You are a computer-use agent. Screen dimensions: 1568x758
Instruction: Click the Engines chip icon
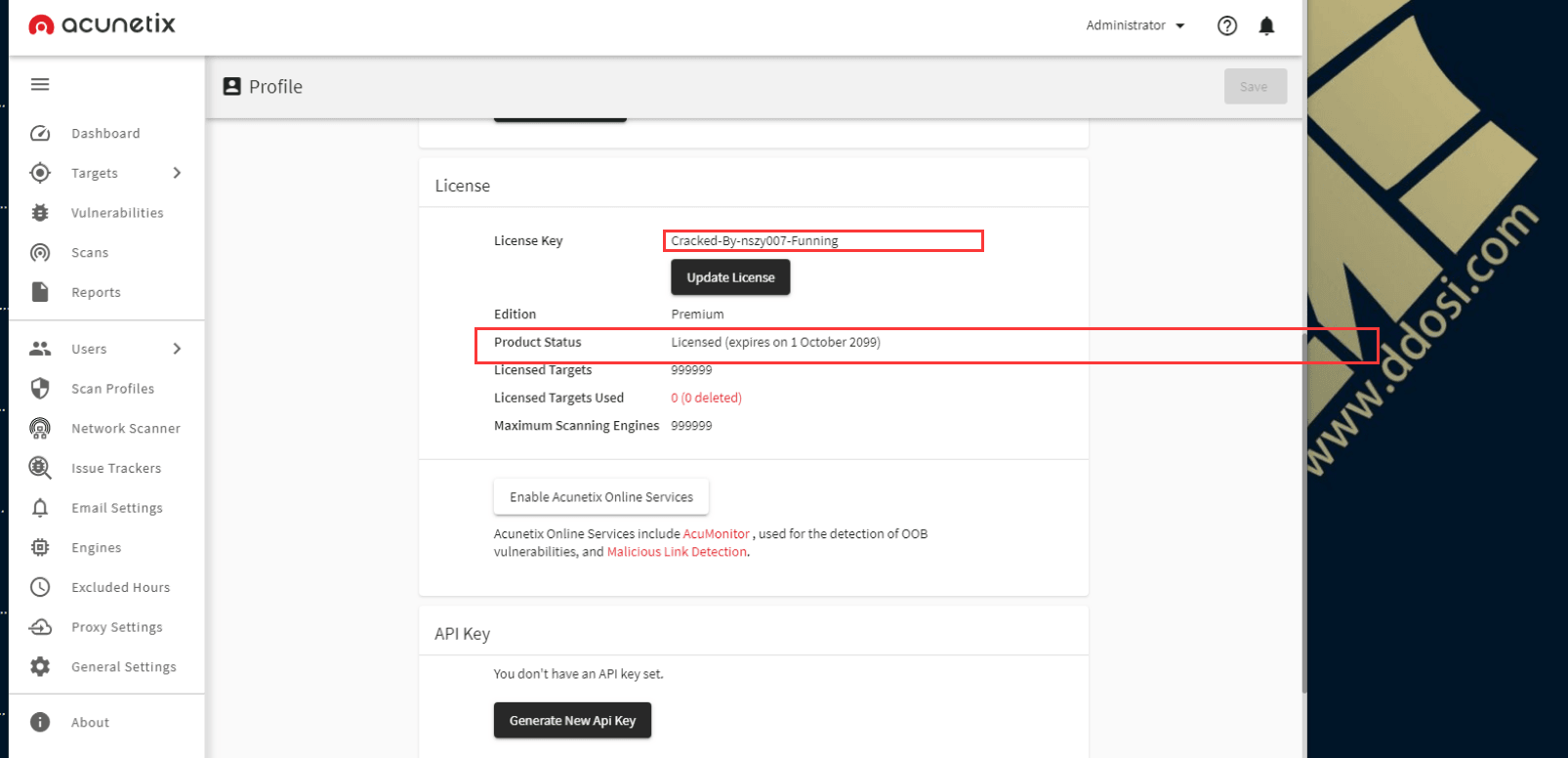click(40, 548)
